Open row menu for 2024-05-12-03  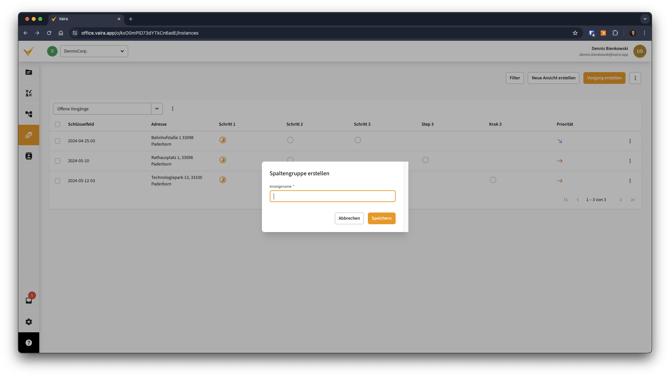(x=630, y=180)
